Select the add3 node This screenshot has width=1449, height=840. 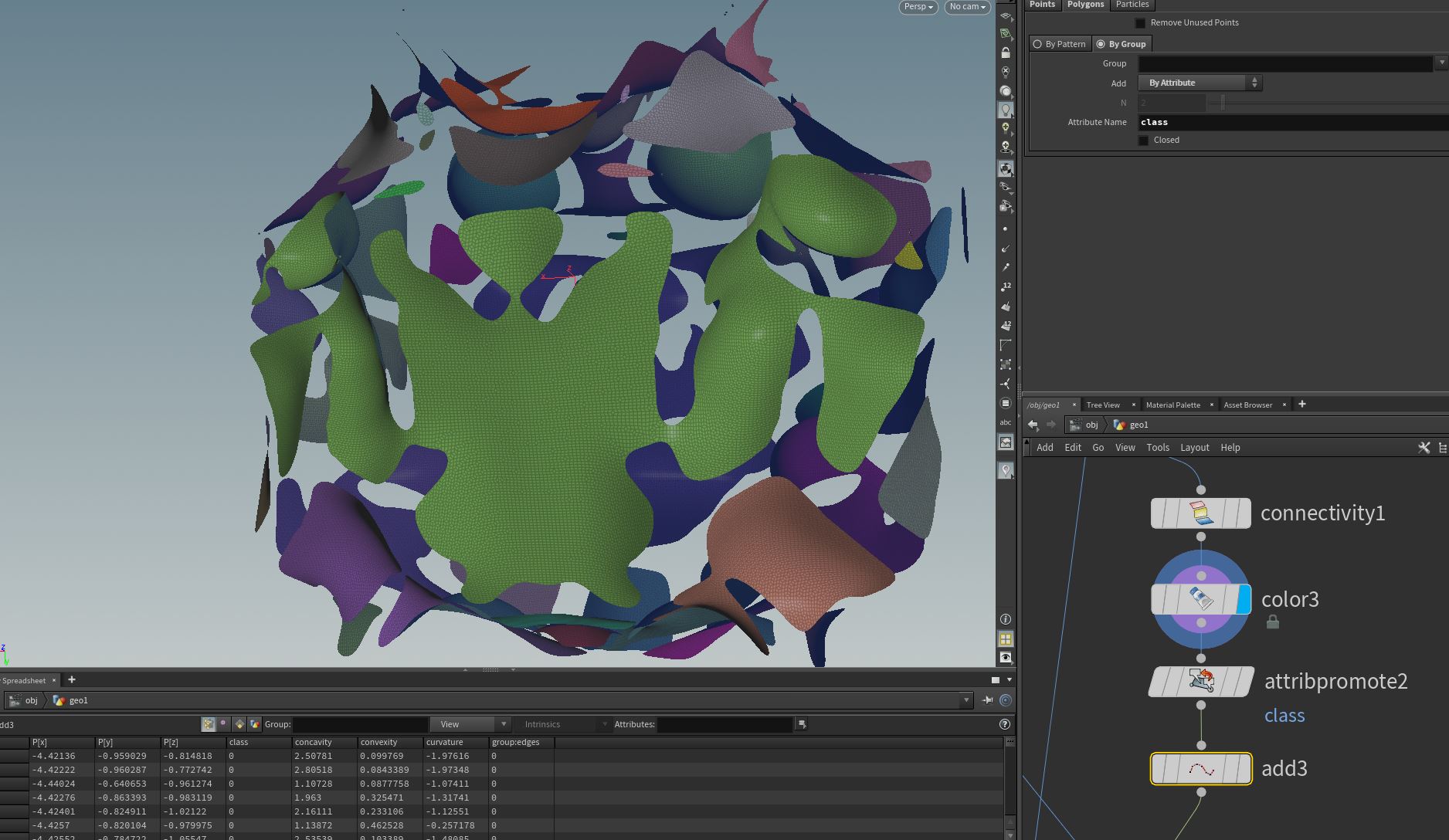1200,769
